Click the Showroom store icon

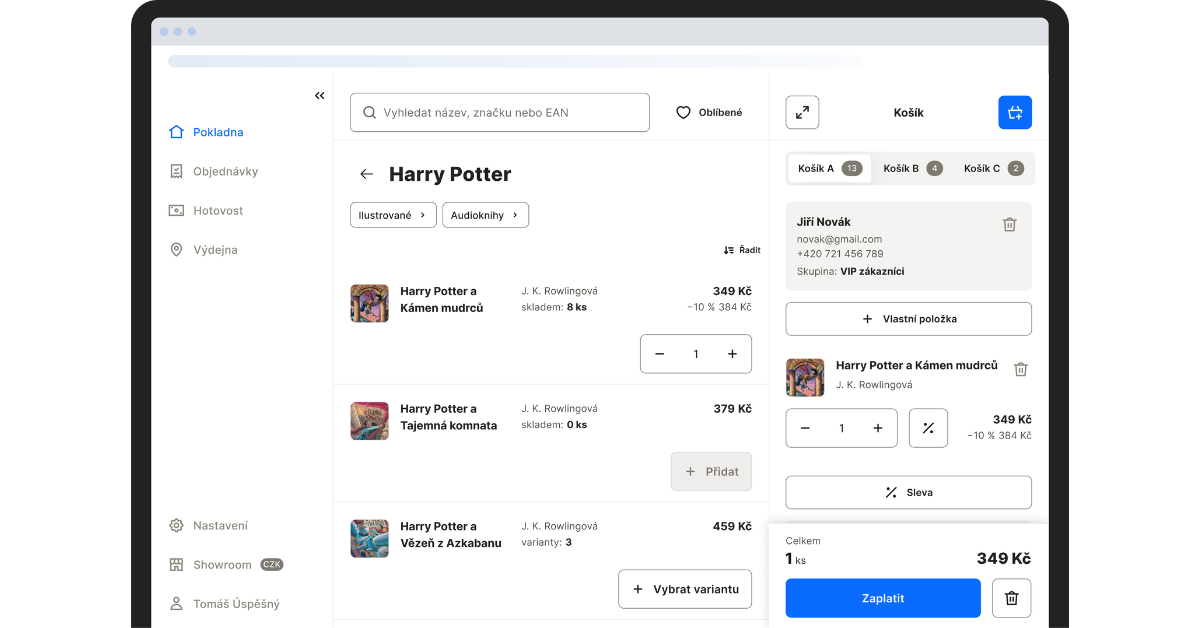(177, 565)
